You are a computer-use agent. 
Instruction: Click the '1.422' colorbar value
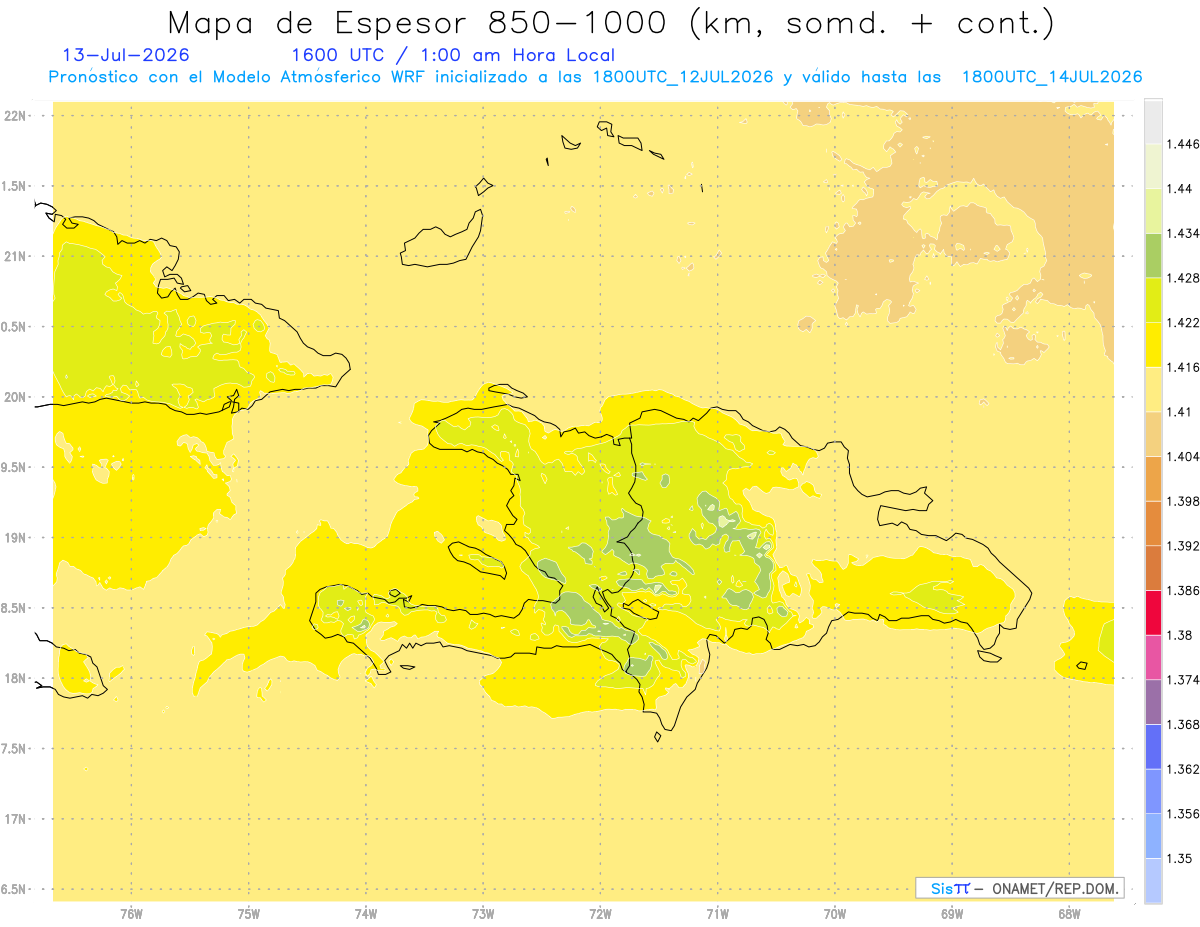click(x=1183, y=322)
